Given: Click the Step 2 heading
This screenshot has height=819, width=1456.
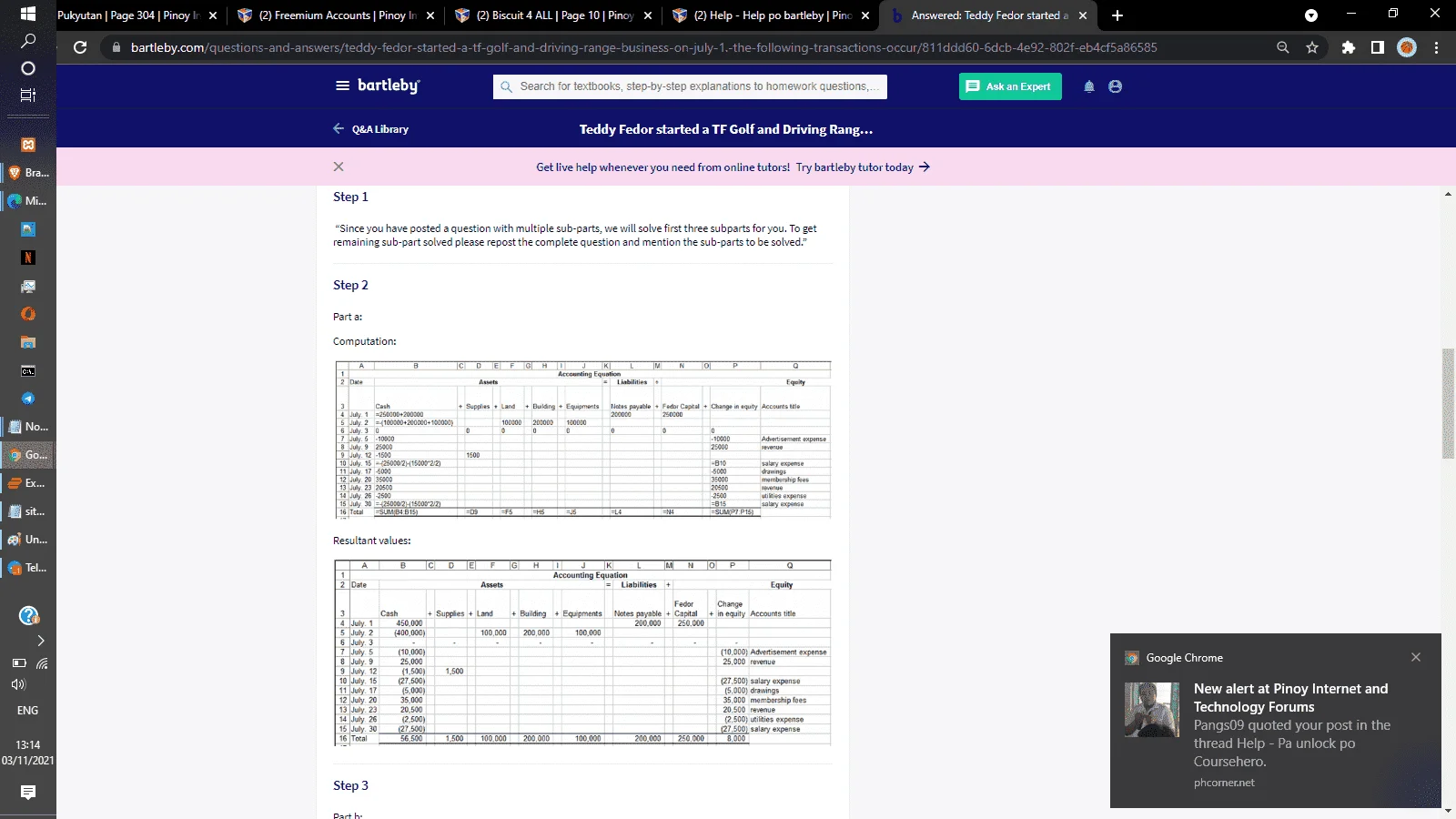Looking at the screenshot, I should pyautogui.click(x=351, y=285).
